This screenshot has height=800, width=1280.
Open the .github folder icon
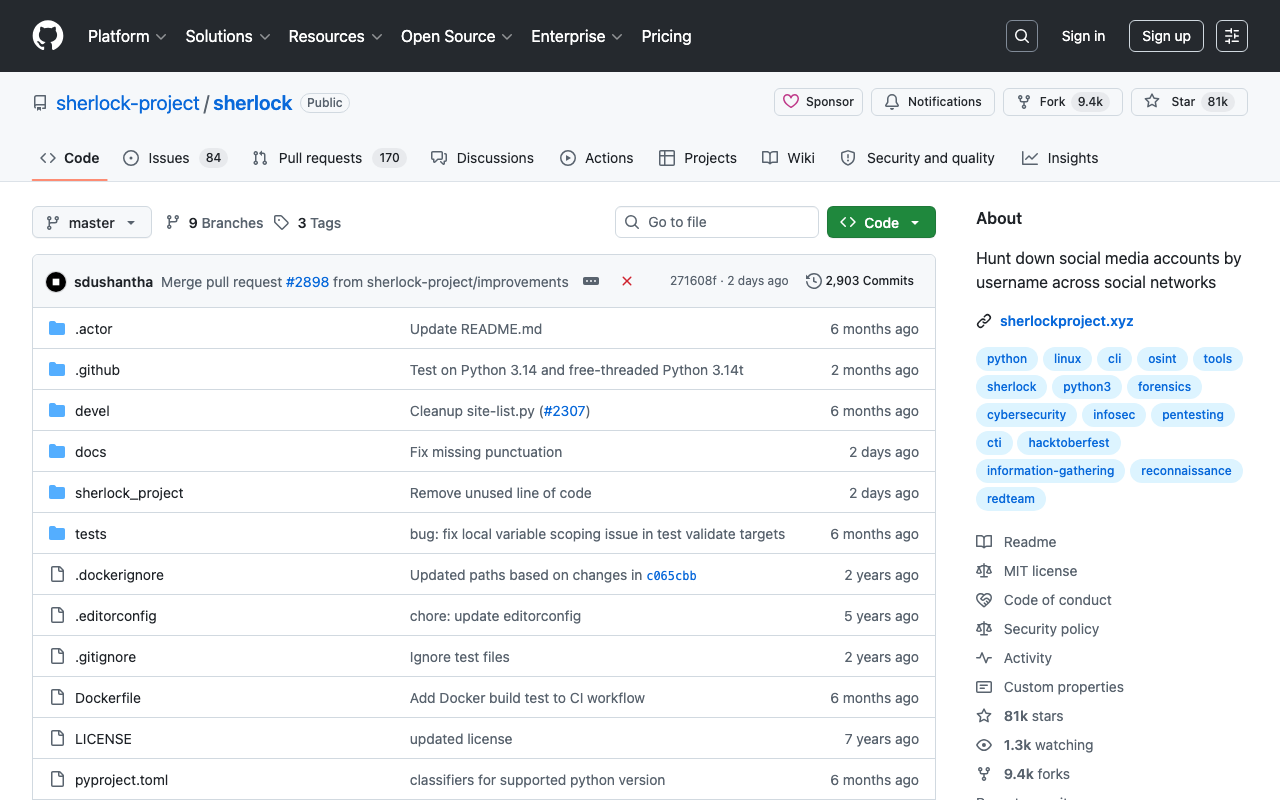pyautogui.click(x=57, y=370)
